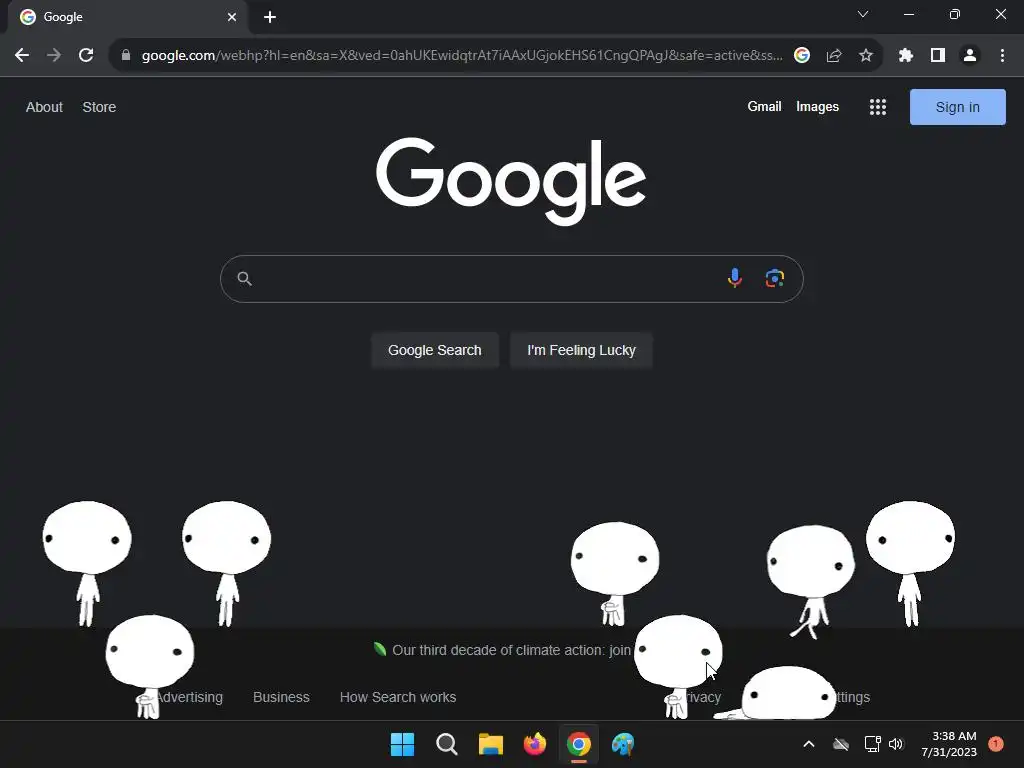Open Chrome's three-dot menu
Image resolution: width=1024 pixels, height=768 pixels.
pos(1002,56)
